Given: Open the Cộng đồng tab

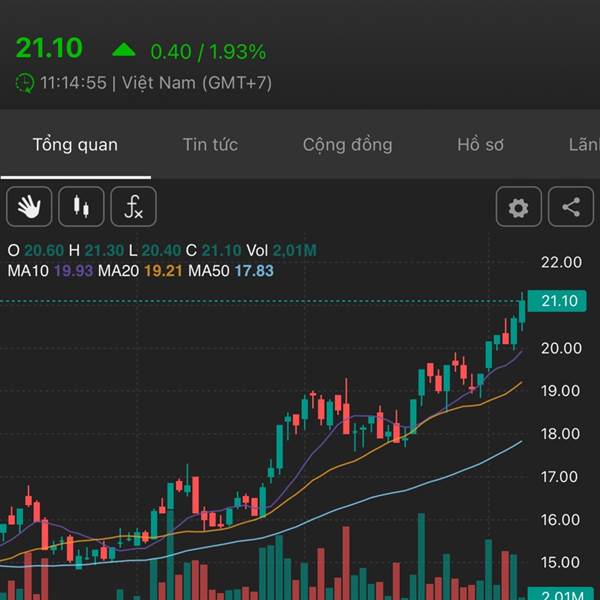Looking at the screenshot, I should (x=347, y=145).
